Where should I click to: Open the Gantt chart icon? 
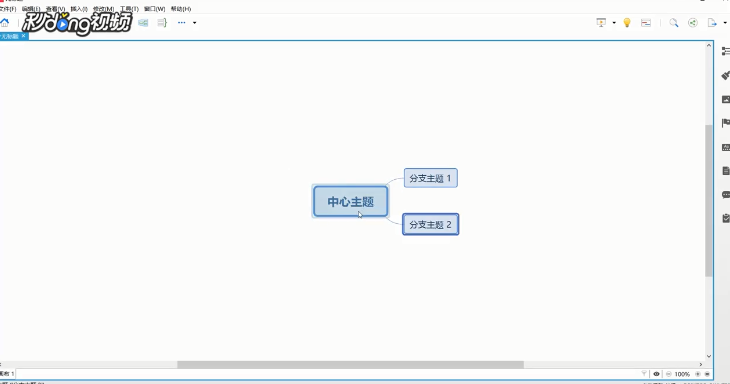(x=646, y=23)
